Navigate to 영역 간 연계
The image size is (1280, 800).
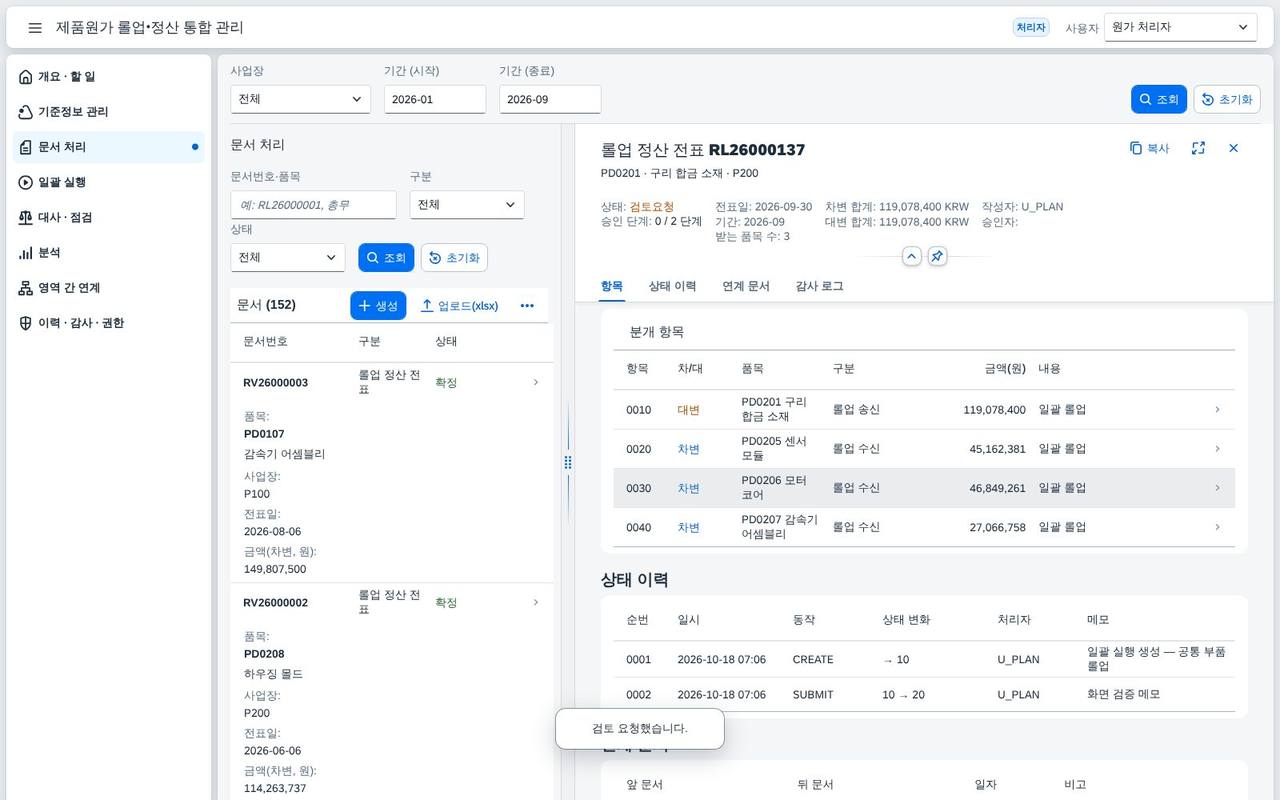(108, 288)
